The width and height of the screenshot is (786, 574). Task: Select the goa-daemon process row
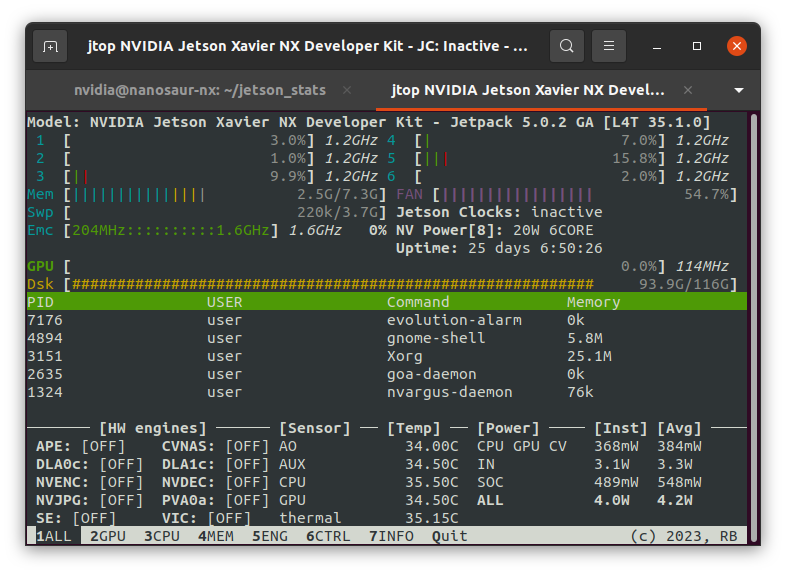[x=386, y=374]
